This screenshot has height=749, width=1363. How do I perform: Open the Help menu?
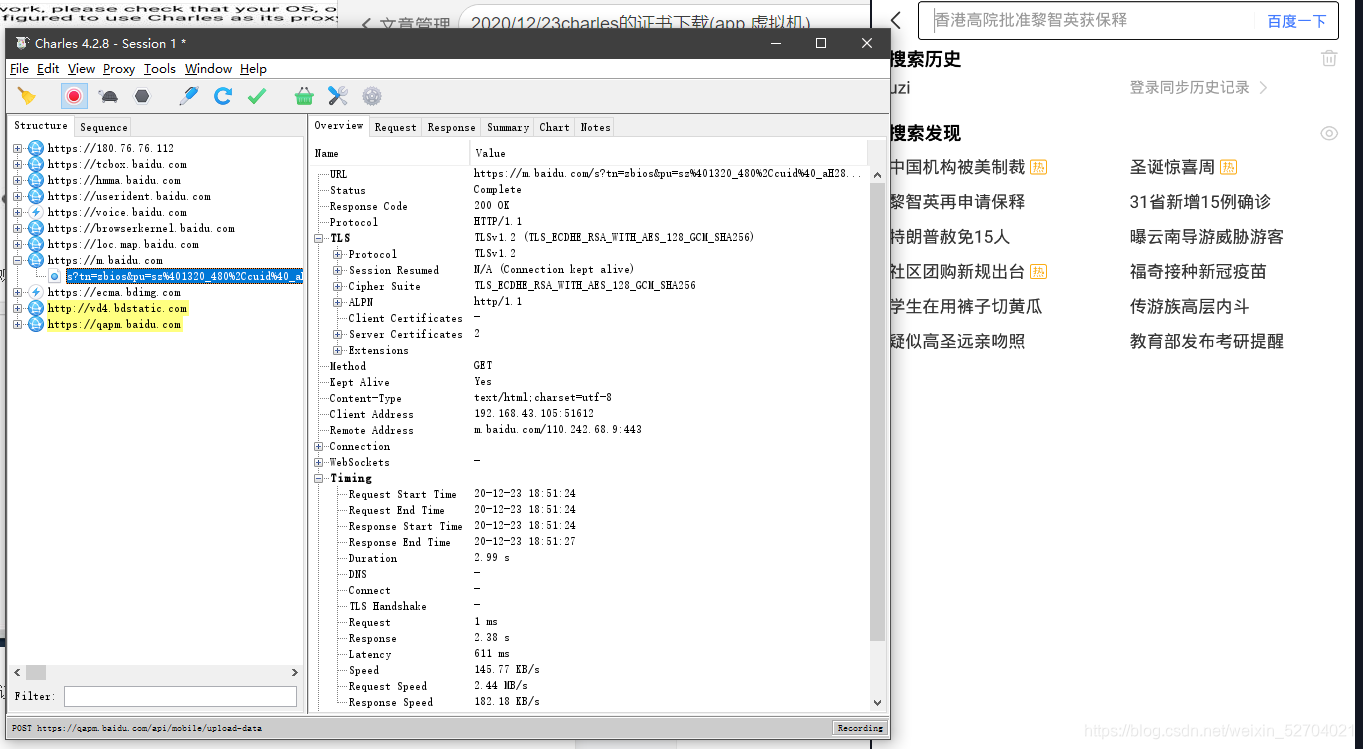pyautogui.click(x=253, y=68)
